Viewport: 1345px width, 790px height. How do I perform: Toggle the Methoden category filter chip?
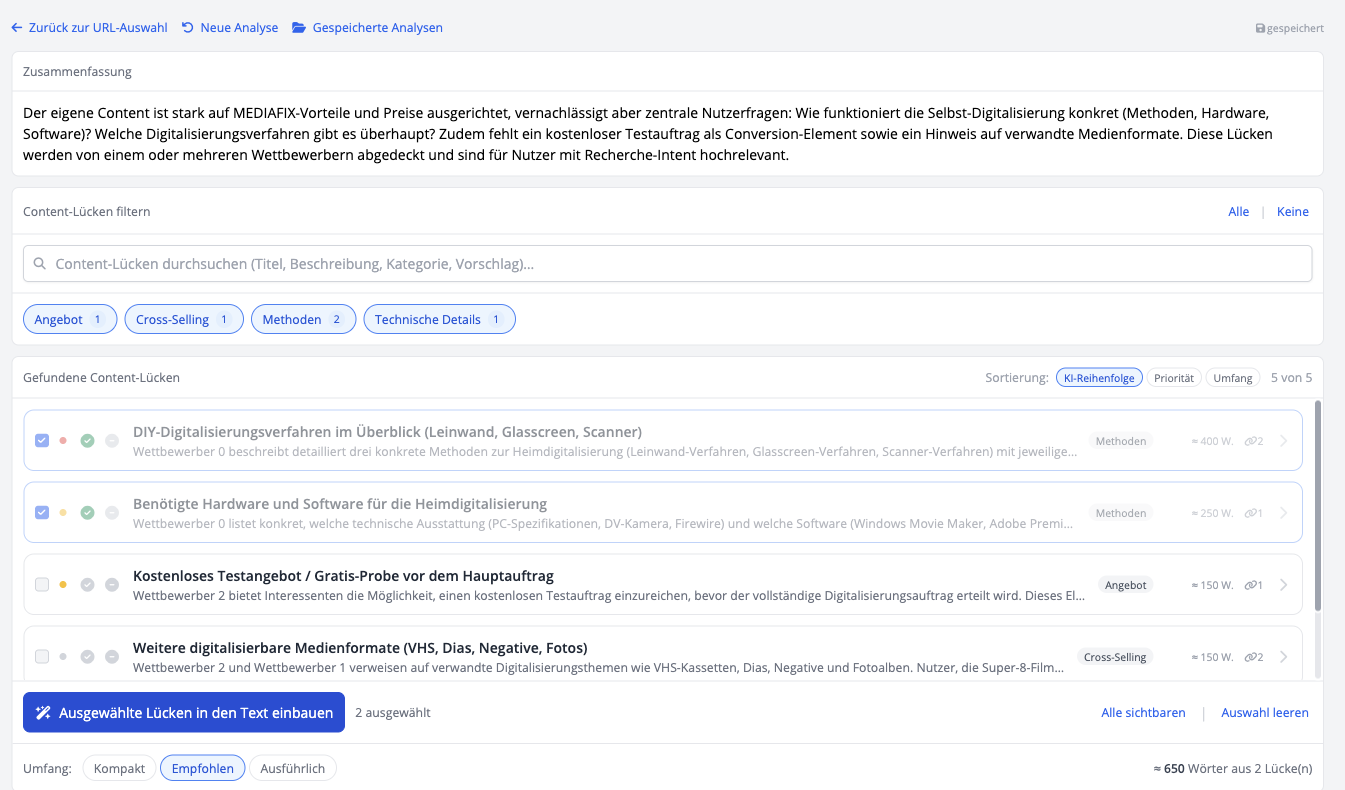point(302,319)
